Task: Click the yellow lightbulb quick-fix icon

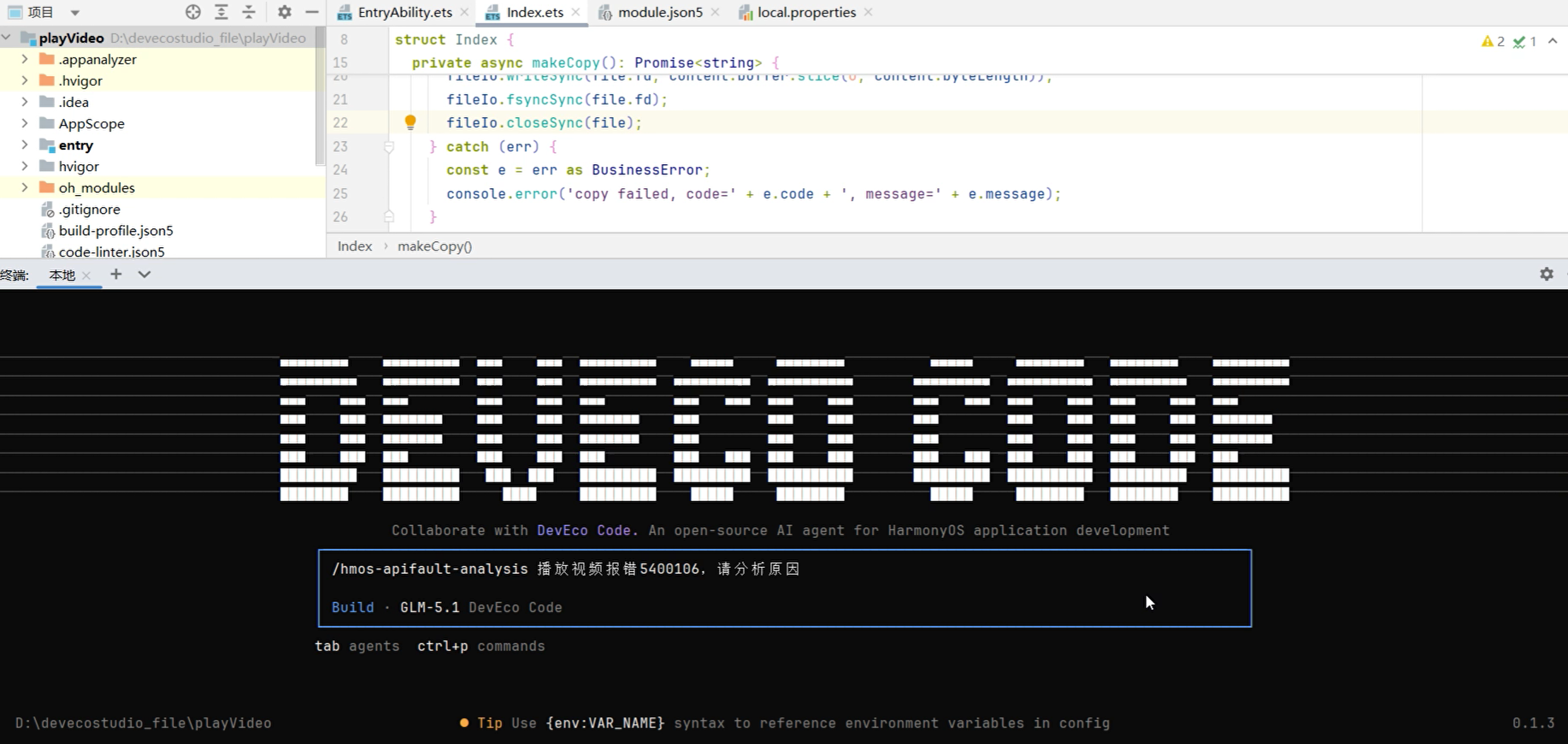Action: click(x=410, y=122)
